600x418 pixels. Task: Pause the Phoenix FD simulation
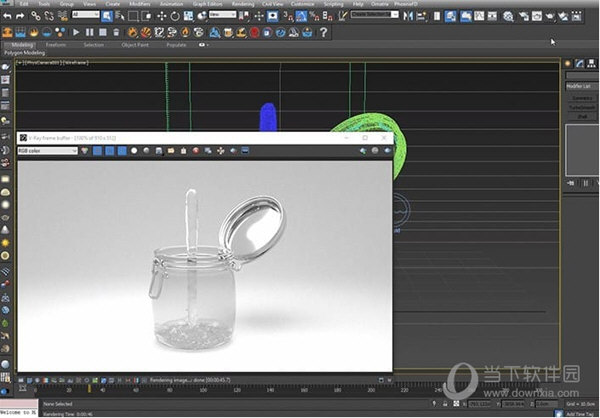(90, 33)
